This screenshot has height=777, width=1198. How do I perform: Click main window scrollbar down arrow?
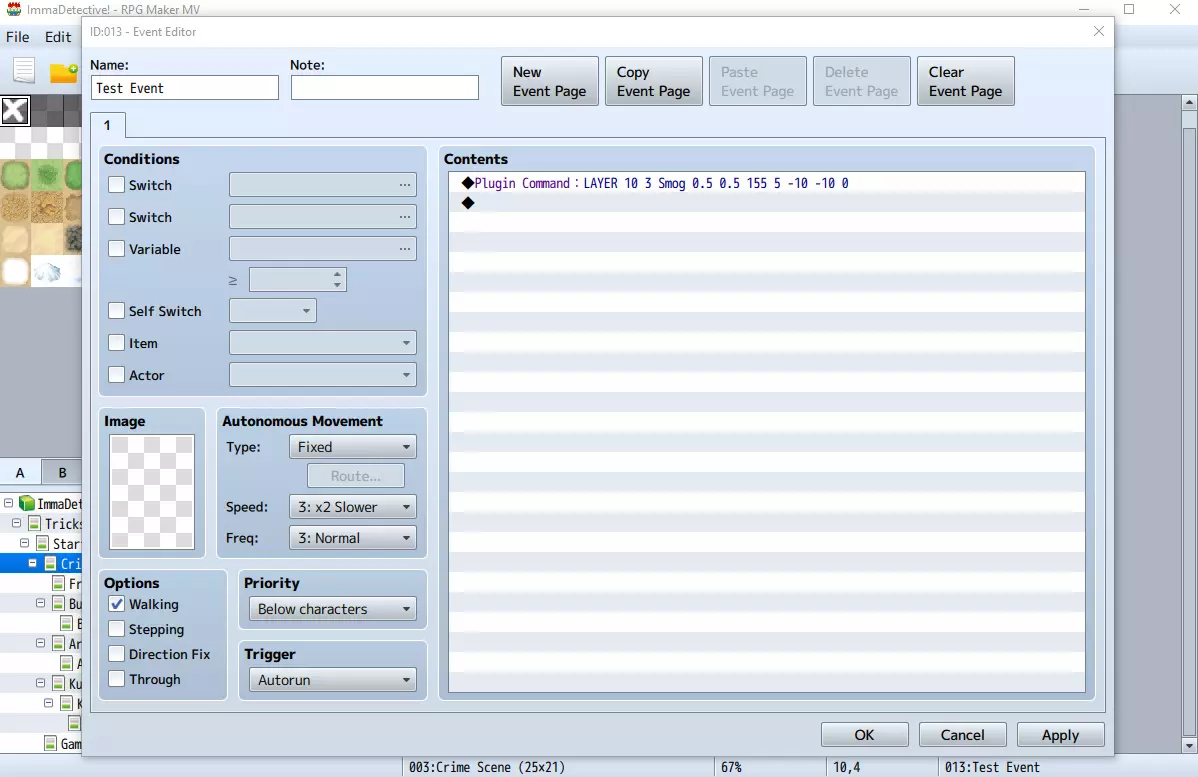pyautogui.click(x=1189, y=746)
